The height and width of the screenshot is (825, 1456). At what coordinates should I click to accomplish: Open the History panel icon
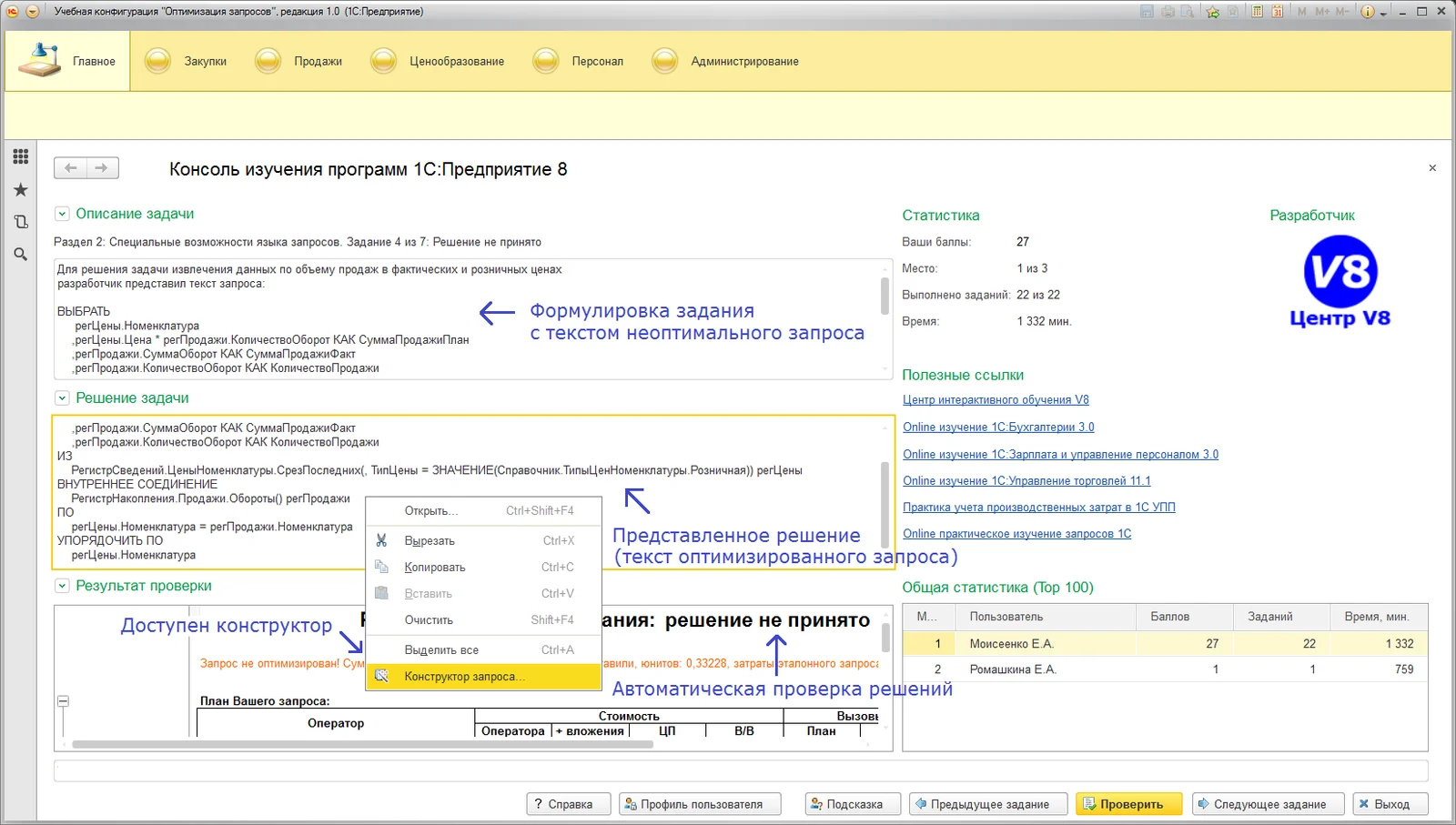point(20,222)
